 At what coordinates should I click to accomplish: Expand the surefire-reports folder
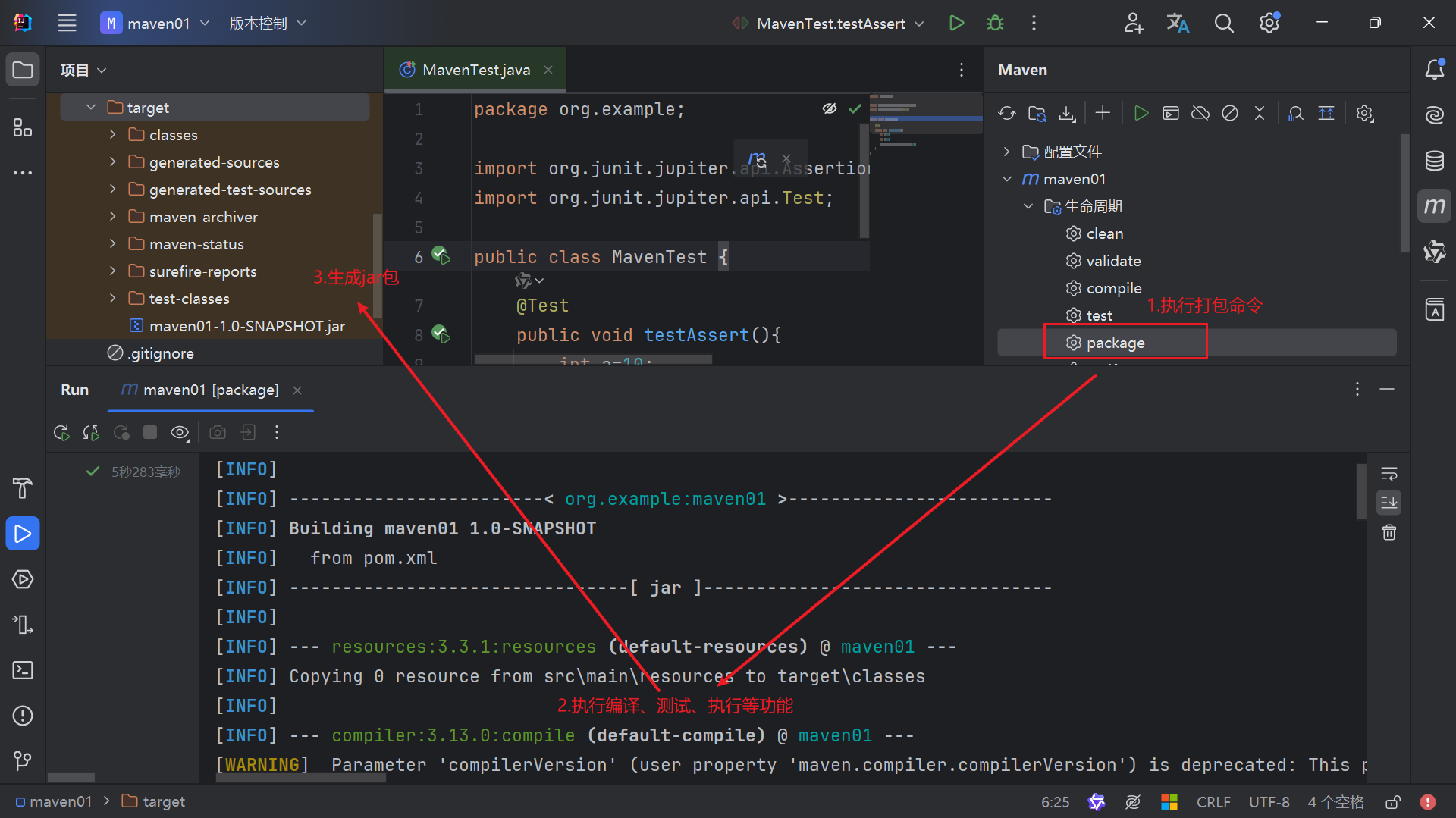(113, 271)
